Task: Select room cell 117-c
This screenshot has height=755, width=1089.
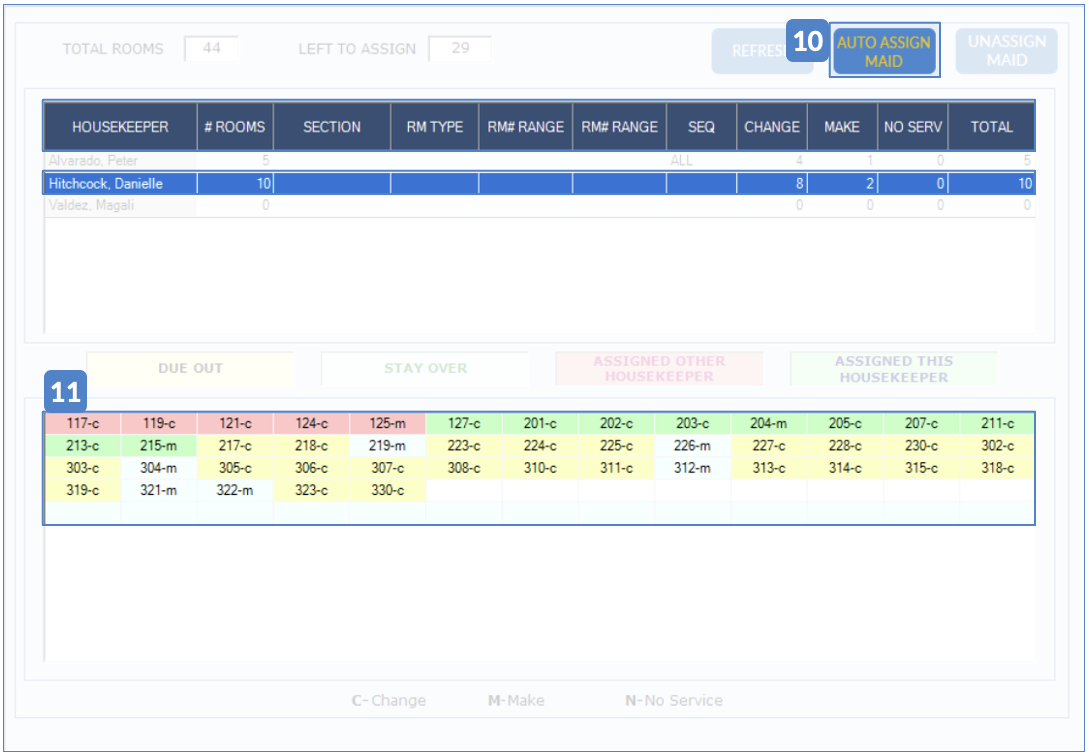Action: coord(82,424)
